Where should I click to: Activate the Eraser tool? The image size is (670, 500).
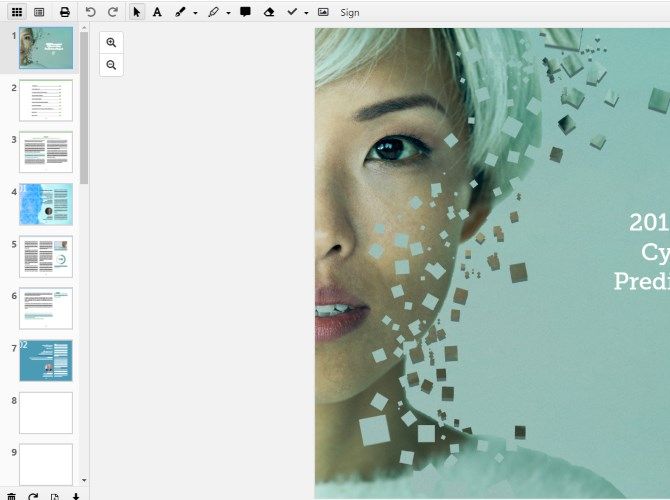click(x=269, y=12)
